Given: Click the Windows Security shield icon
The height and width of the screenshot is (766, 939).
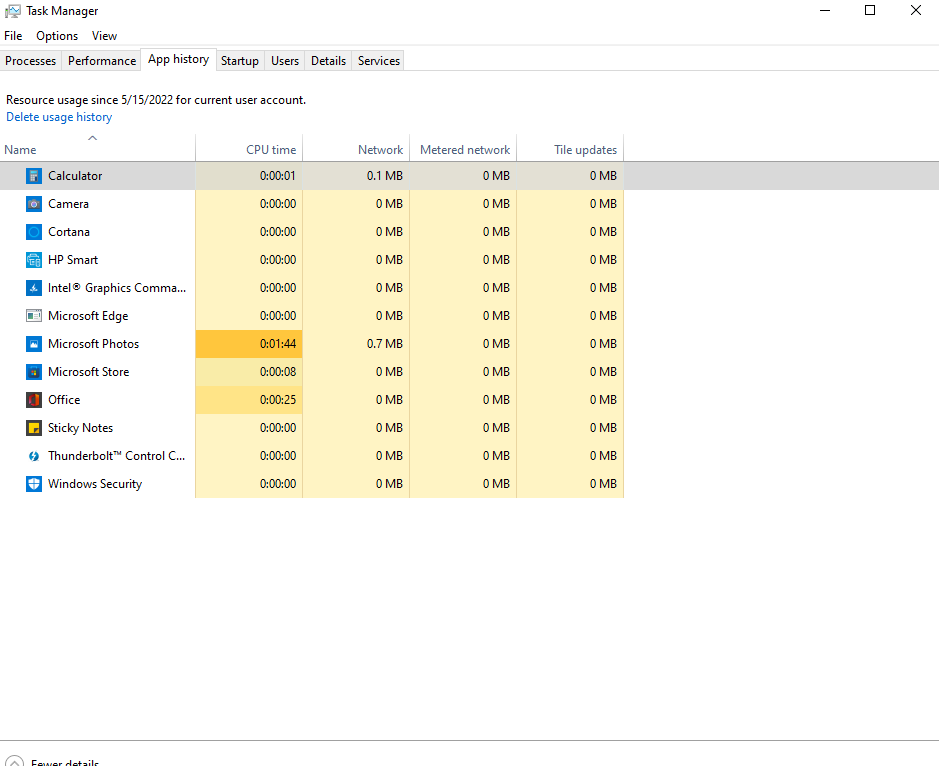Looking at the screenshot, I should pos(34,484).
